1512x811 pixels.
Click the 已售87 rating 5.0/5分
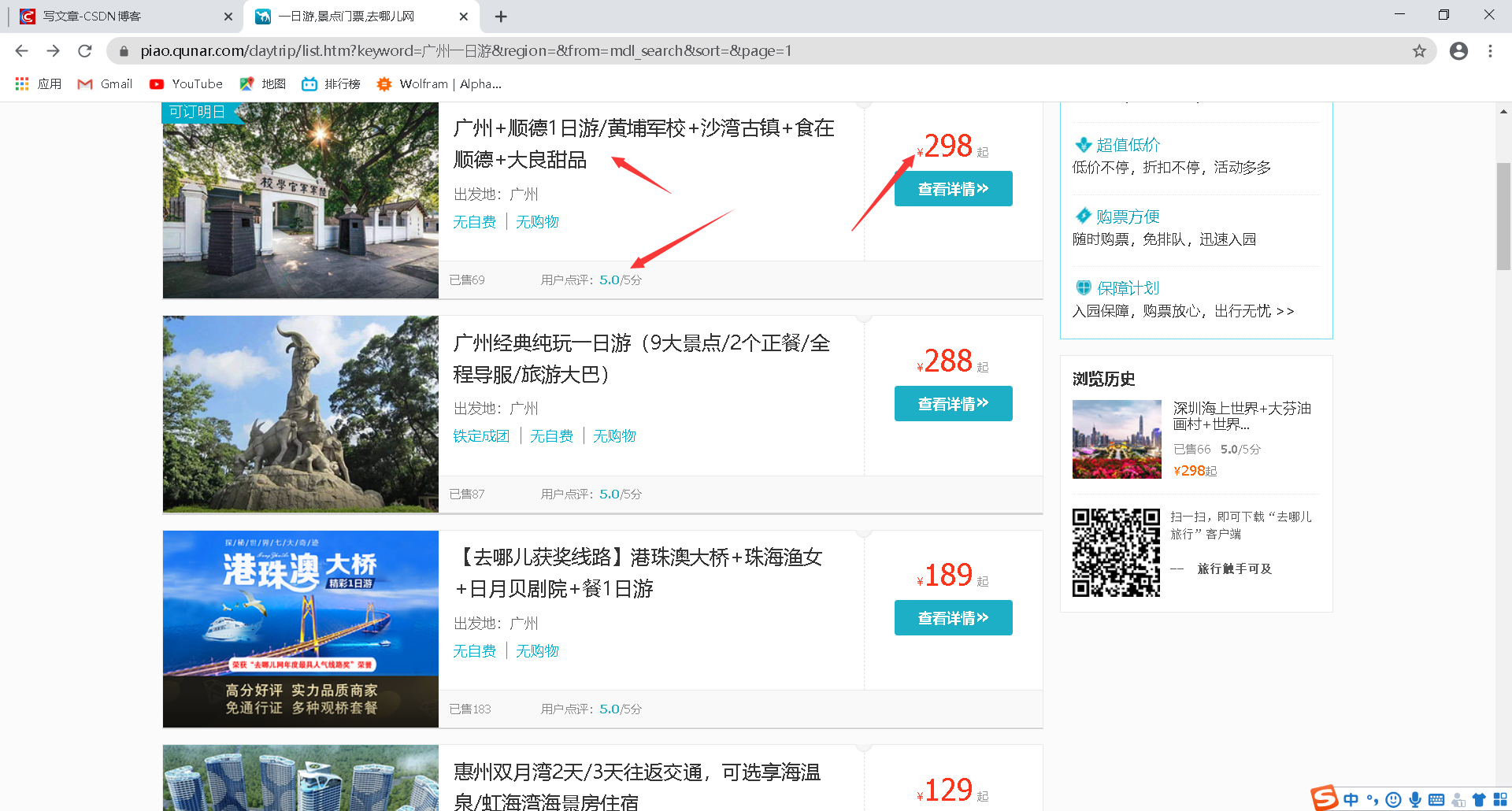pyautogui.click(x=621, y=494)
